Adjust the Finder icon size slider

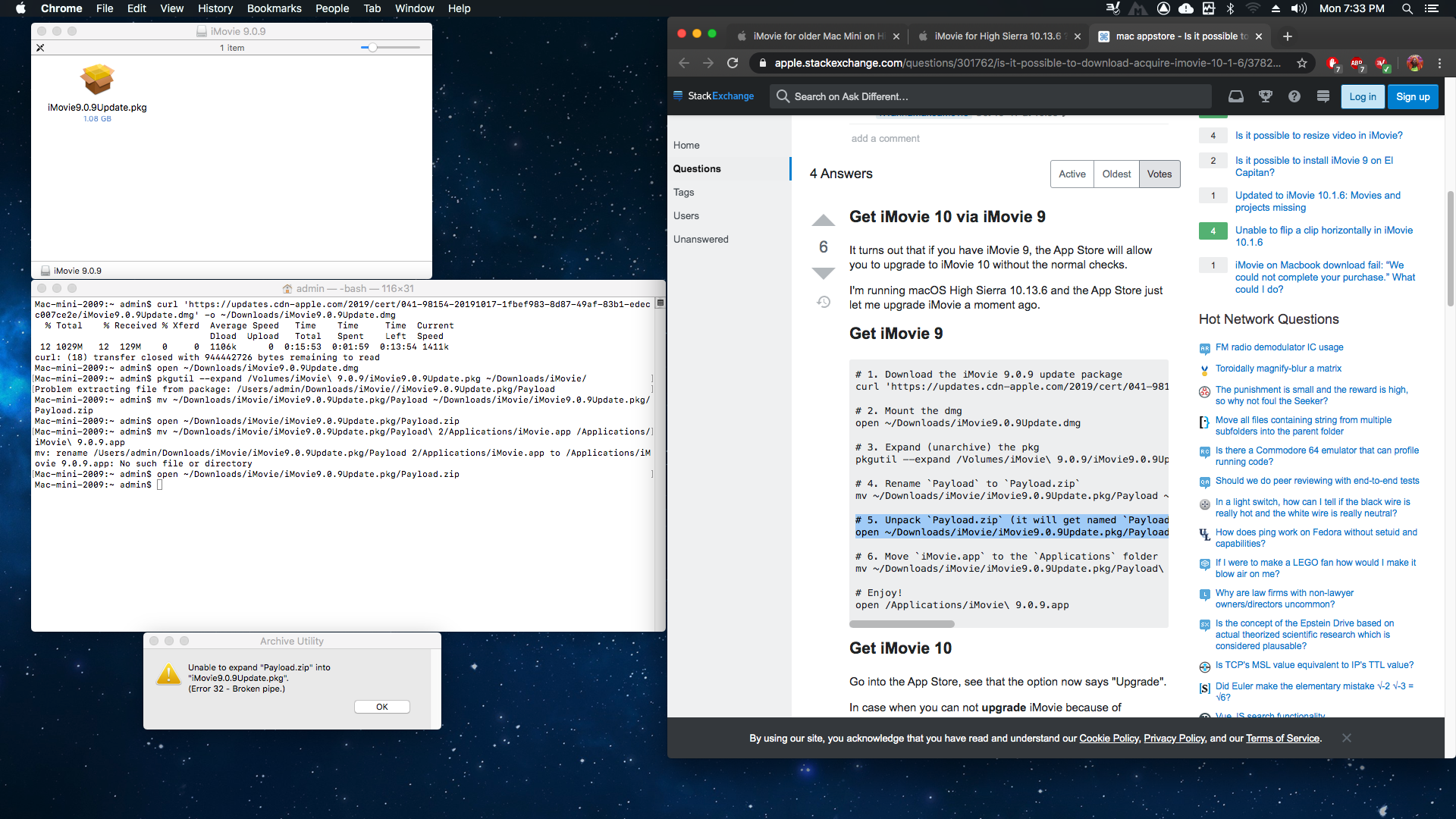click(372, 48)
